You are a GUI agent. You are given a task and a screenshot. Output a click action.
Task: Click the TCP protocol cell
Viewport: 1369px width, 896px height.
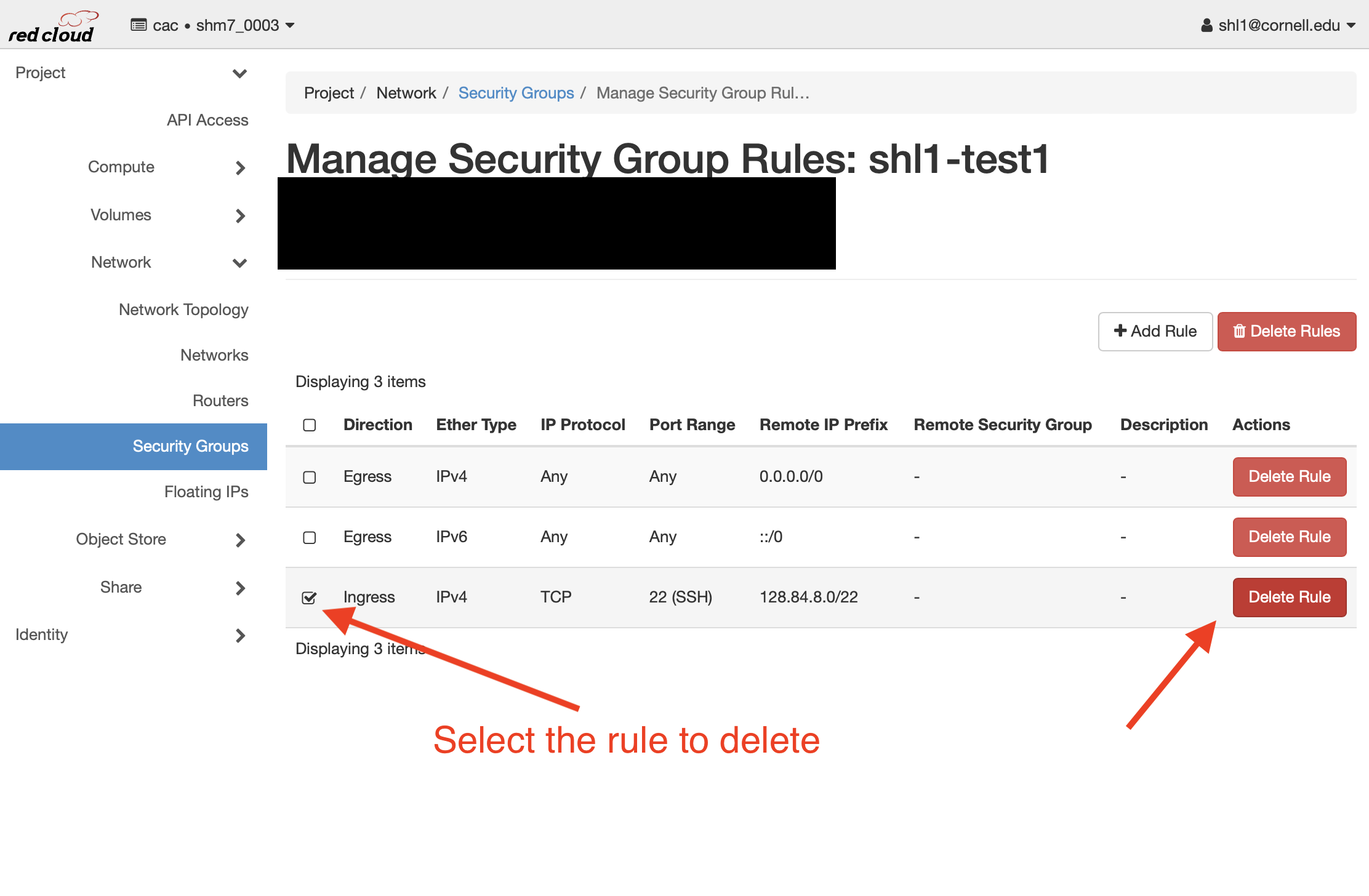pyautogui.click(x=556, y=597)
